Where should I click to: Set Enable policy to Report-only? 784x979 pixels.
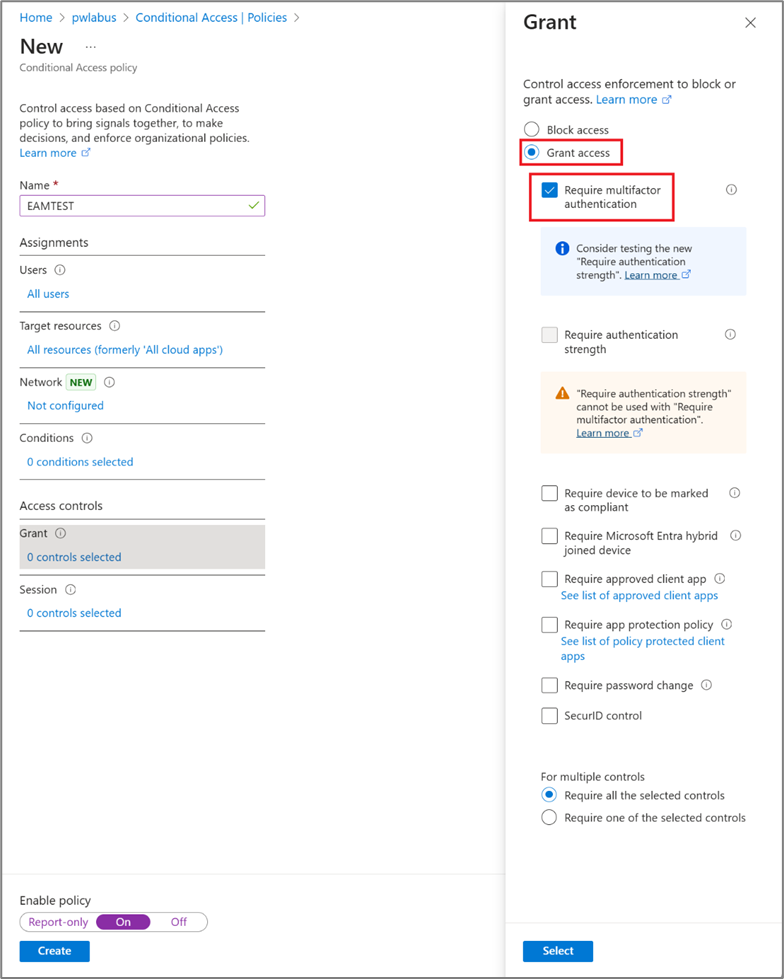tap(58, 922)
